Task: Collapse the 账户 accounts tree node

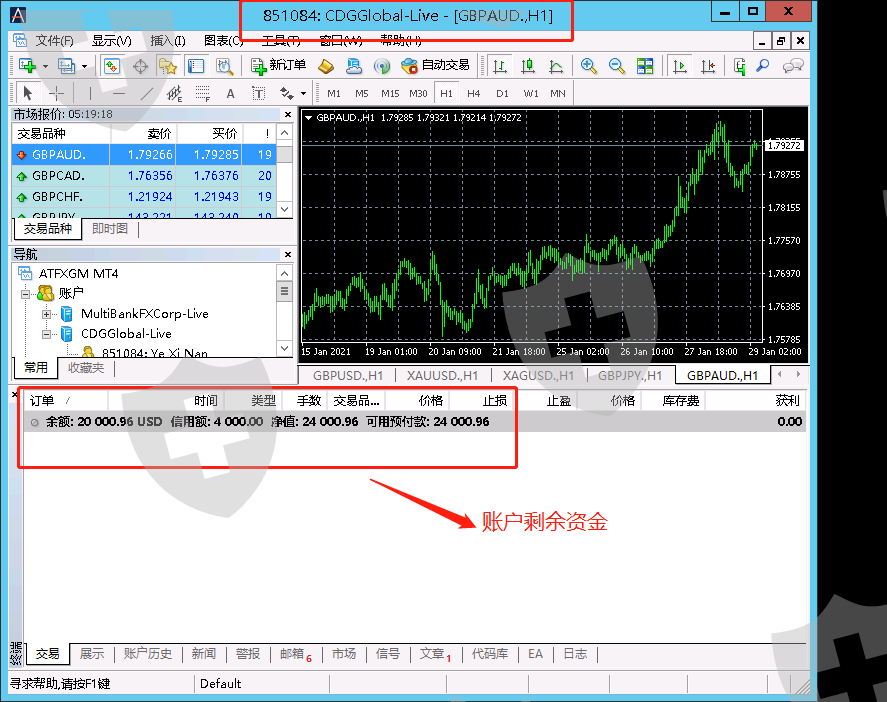Action: pyautogui.click(x=25, y=294)
